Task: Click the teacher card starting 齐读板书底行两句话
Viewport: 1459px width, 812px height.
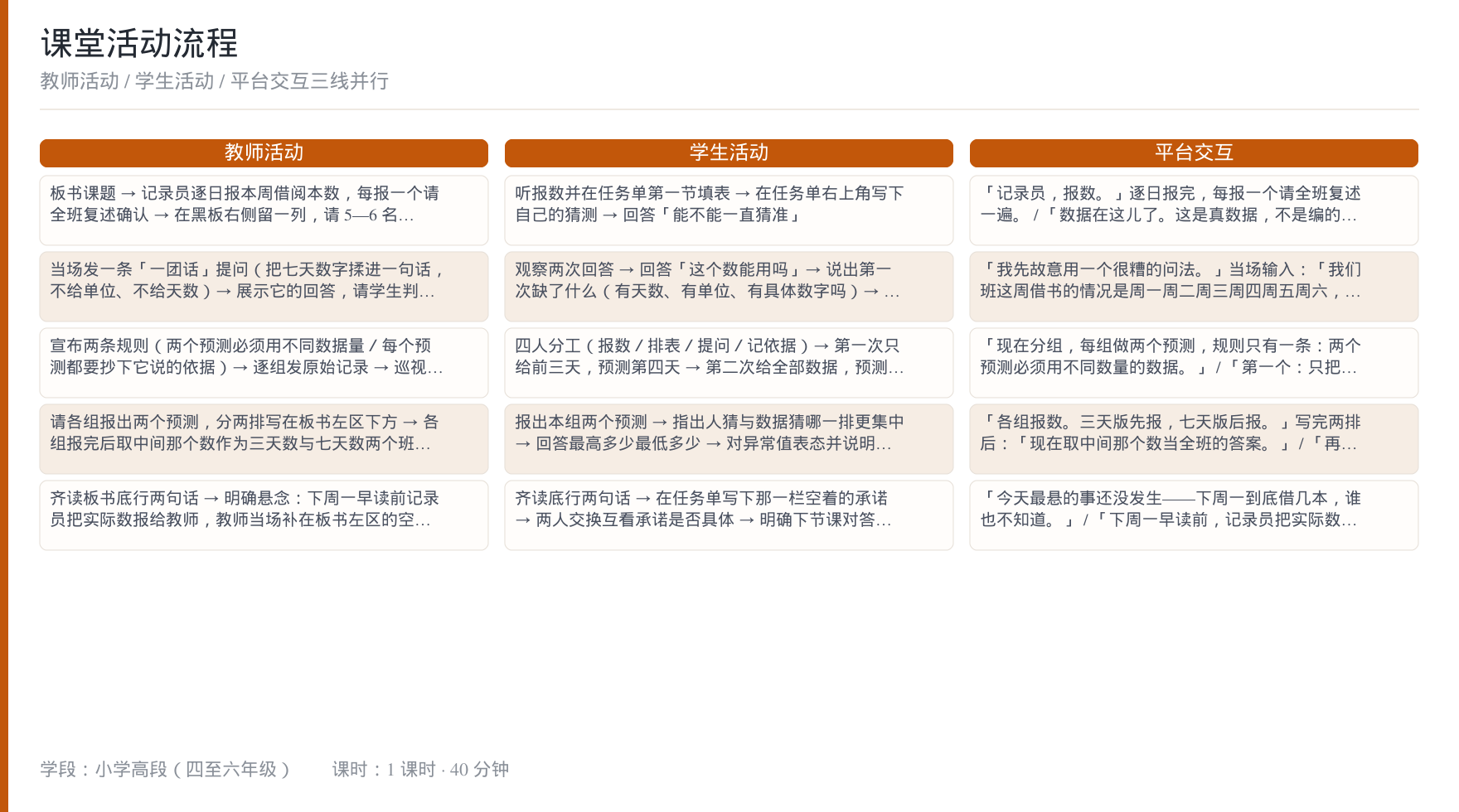Action: 264,515
